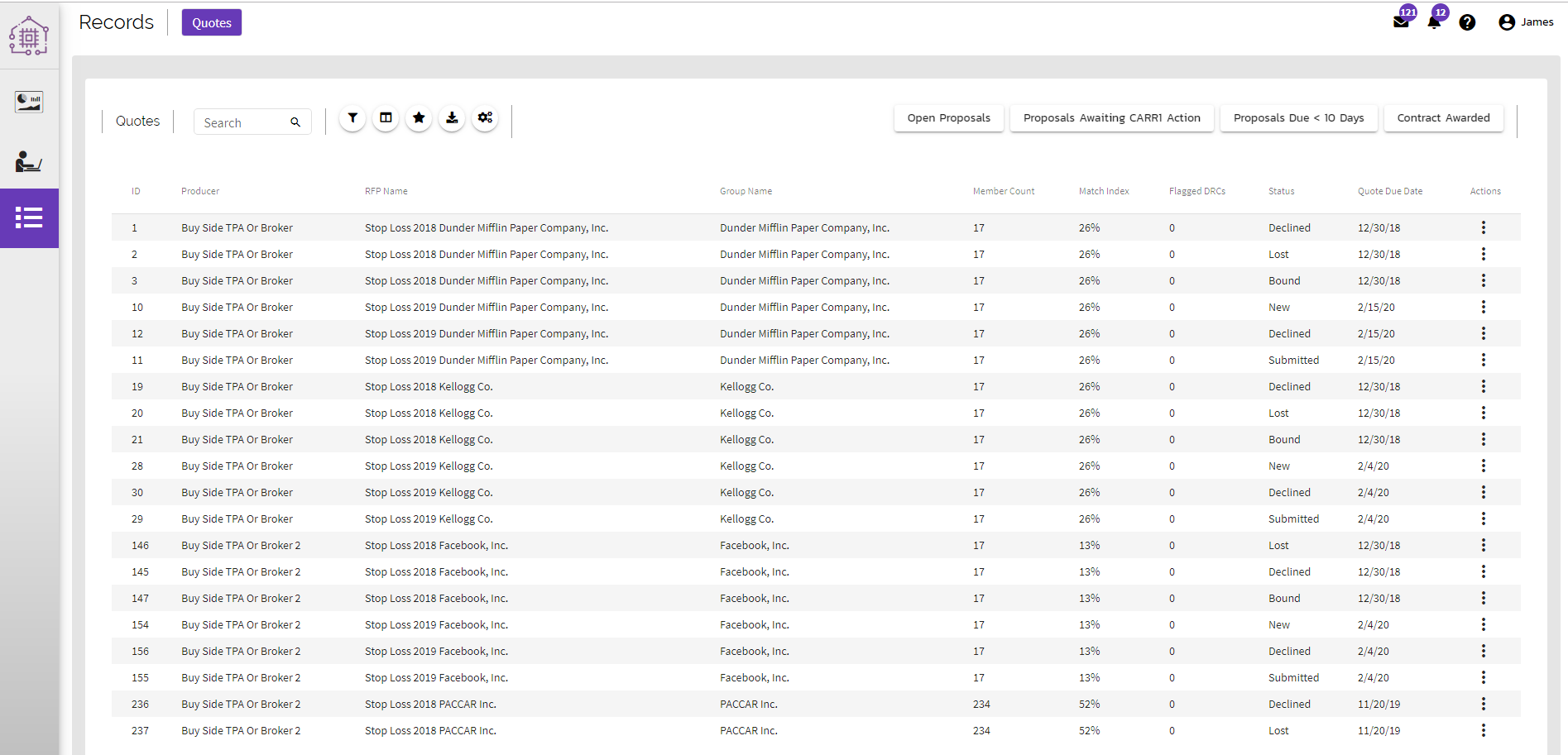Click 'Kellogg Co.' group name in row 19
The height and width of the screenshot is (755, 1568).
tap(746, 387)
